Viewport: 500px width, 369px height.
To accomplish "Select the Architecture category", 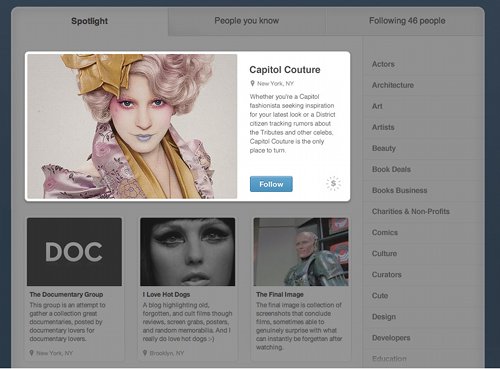I will [423, 85].
